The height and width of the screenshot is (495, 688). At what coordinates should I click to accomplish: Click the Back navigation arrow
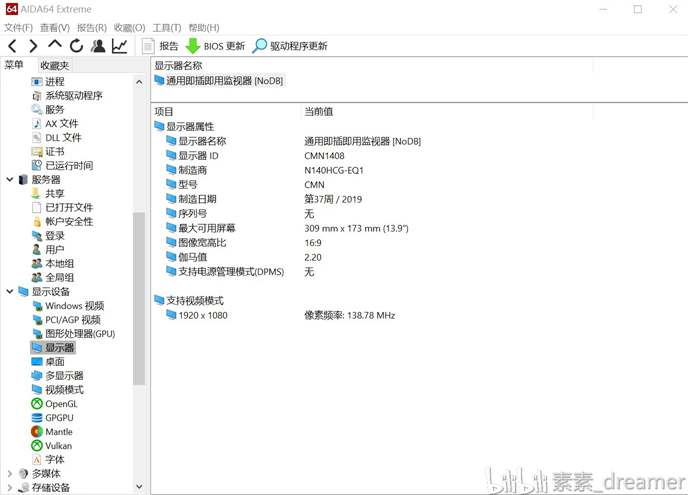(12, 46)
